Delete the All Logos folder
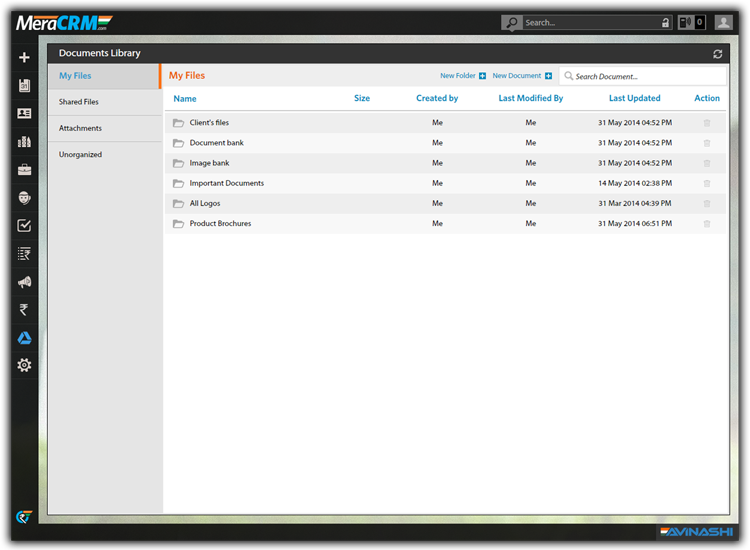750x550 pixels. tap(707, 203)
